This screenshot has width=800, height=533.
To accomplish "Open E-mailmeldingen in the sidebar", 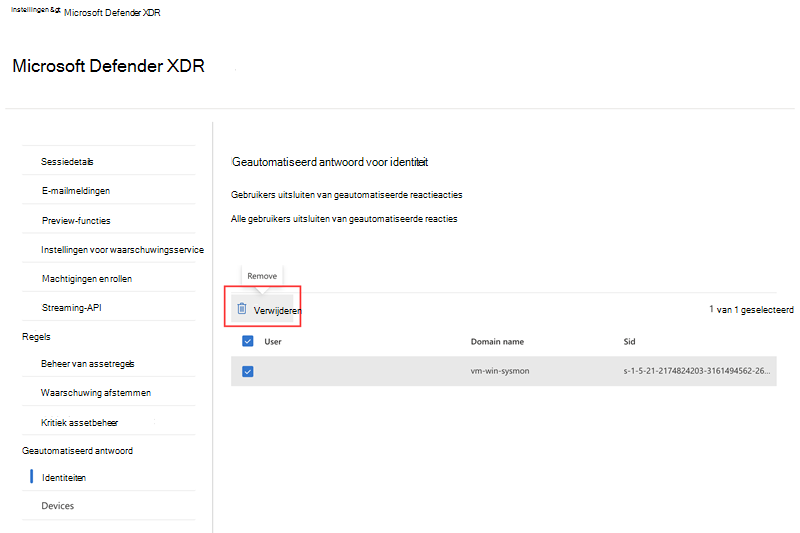I will [x=76, y=191].
